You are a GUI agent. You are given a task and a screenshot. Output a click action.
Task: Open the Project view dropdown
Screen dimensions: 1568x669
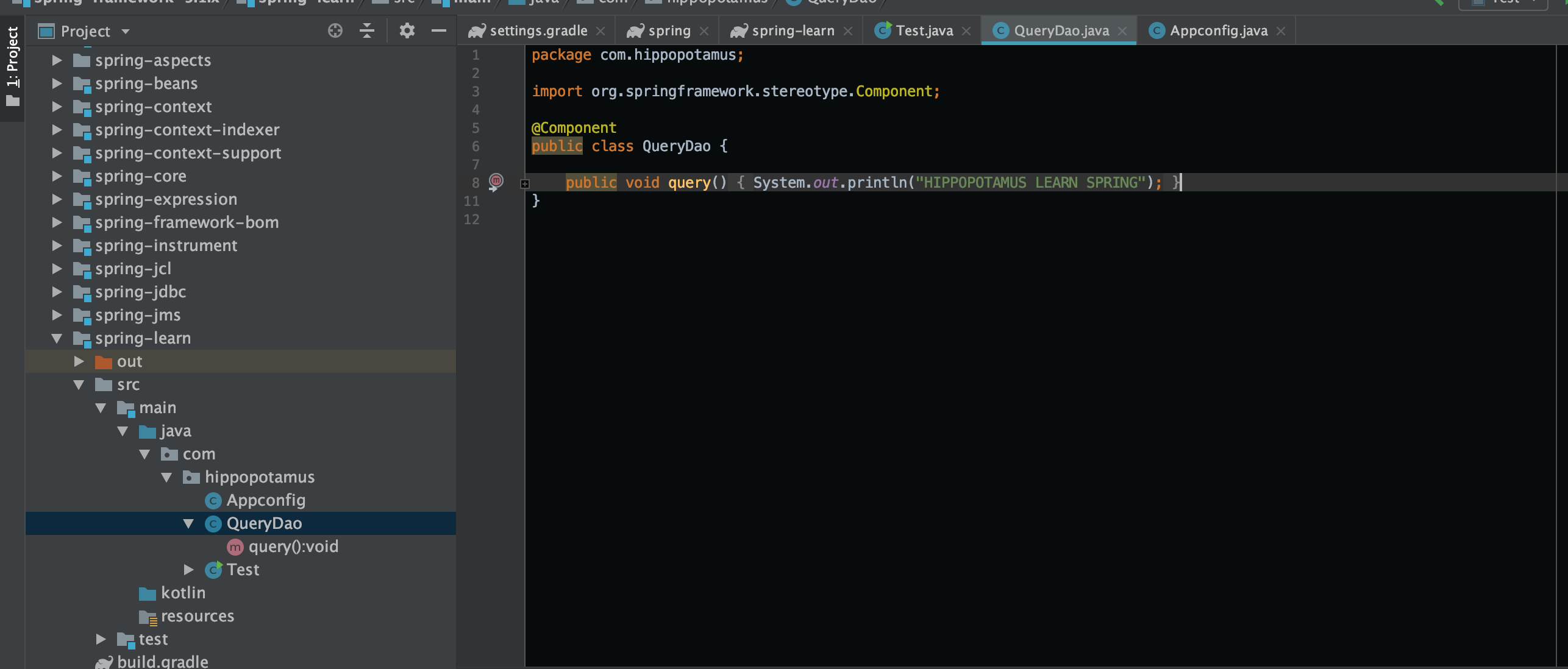[x=126, y=31]
